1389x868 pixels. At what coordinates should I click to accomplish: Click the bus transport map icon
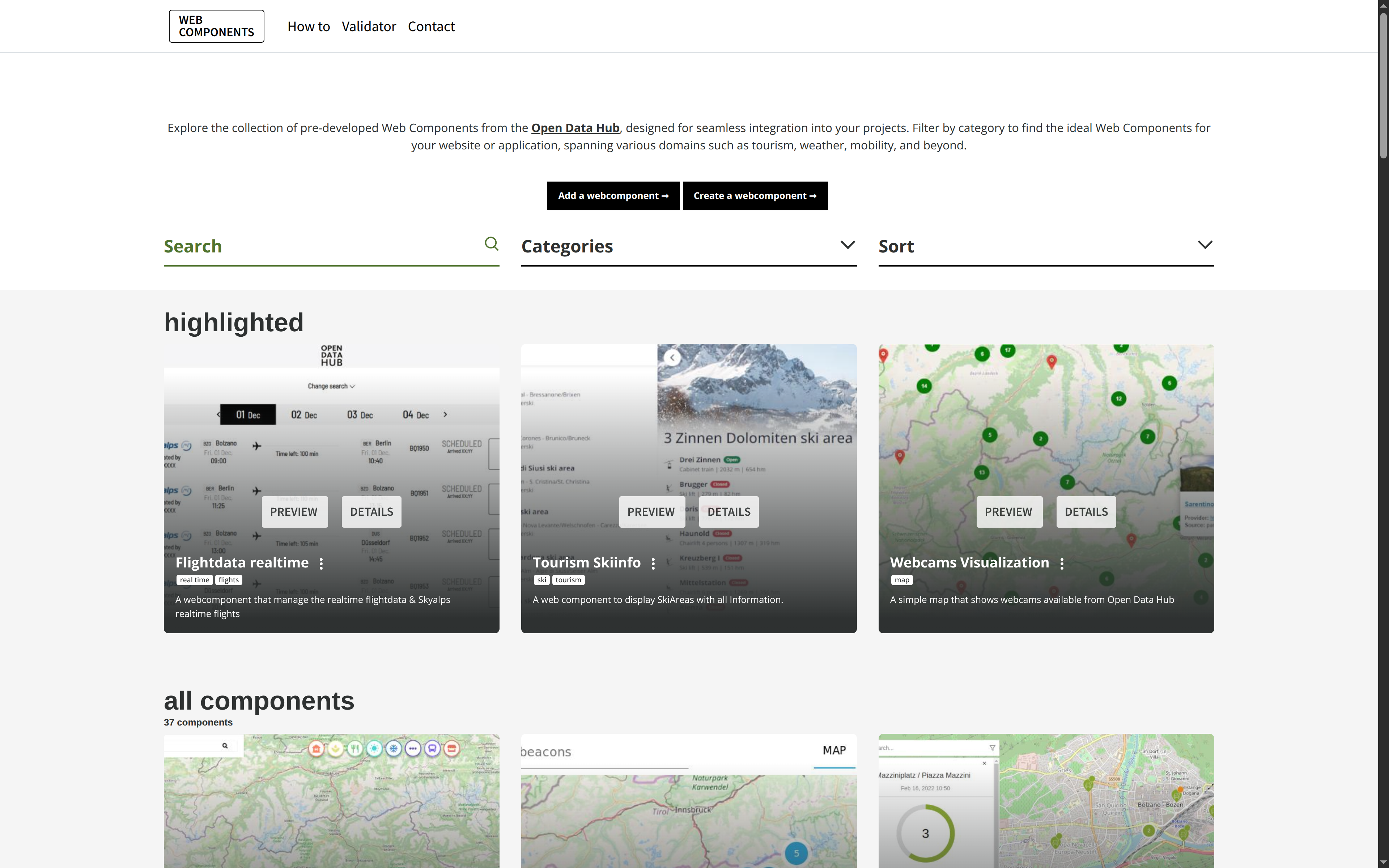point(432,748)
